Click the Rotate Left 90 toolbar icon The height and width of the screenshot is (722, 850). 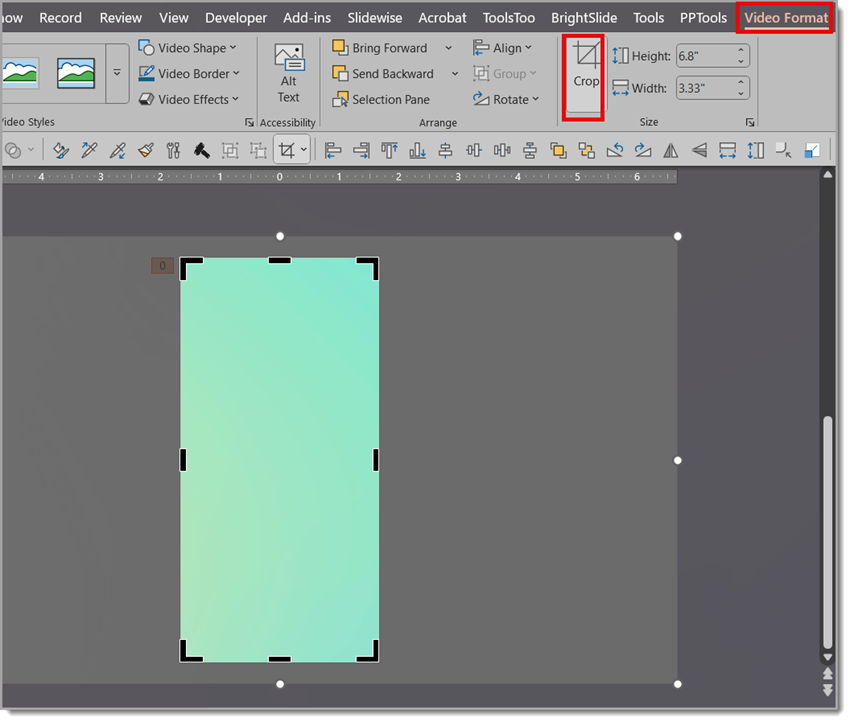coord(614,150)
